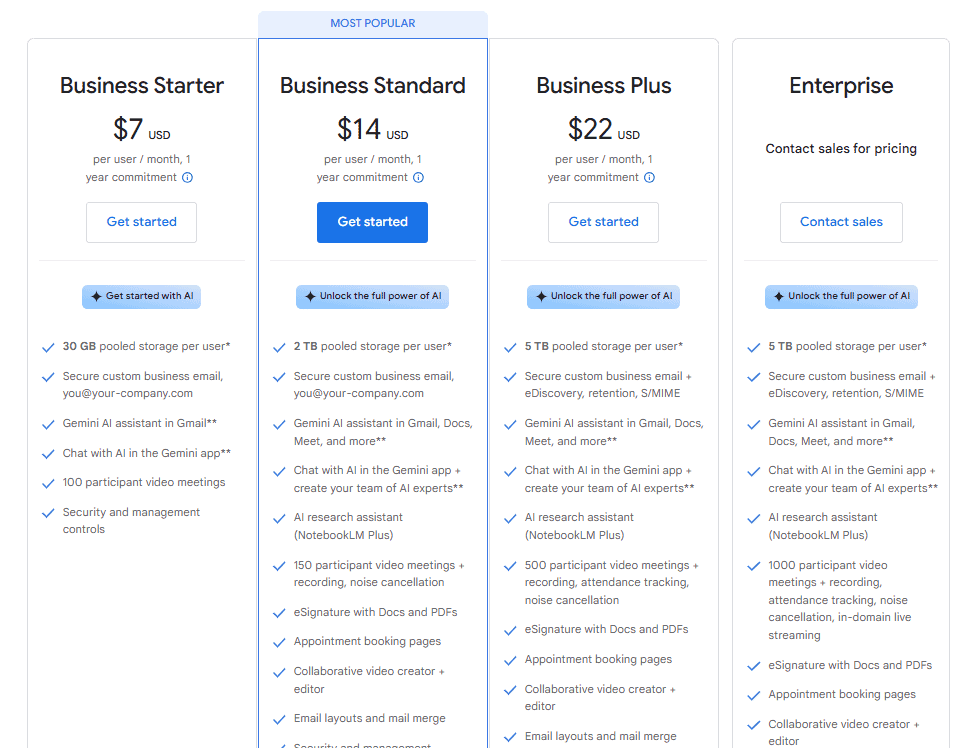Click checkmark beside 2 TB pooled storage
Image resolution: width=966 pixels, height=748 pixels.
[279, 348]
